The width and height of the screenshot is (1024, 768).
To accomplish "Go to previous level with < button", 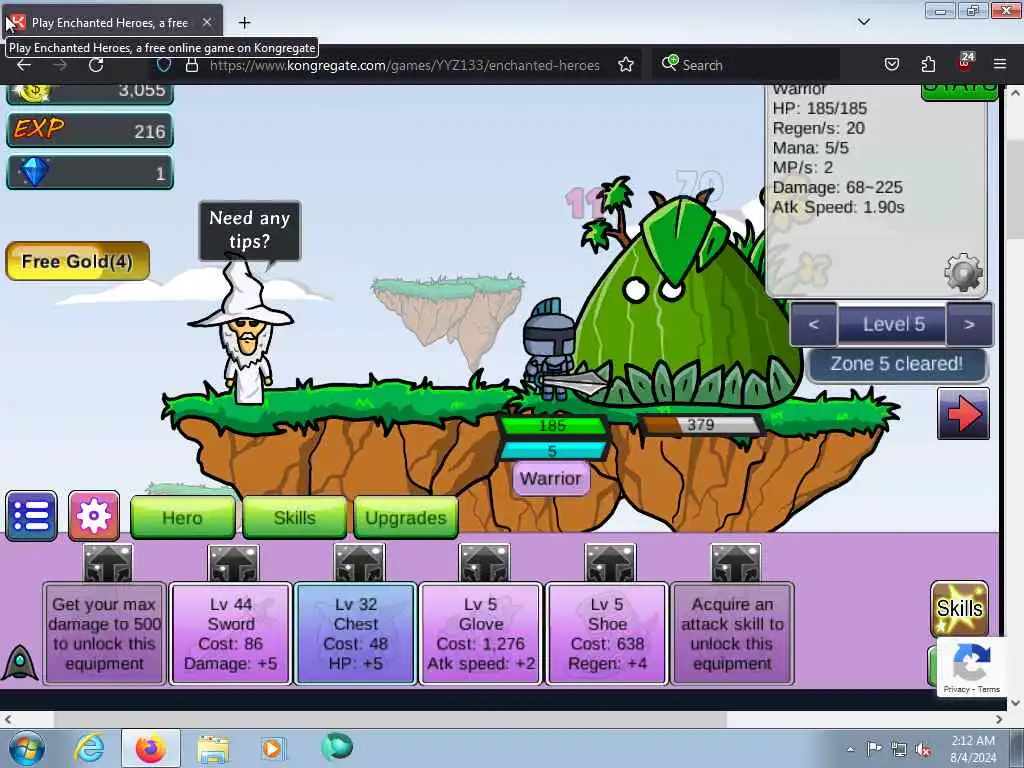I will [813, 325].
